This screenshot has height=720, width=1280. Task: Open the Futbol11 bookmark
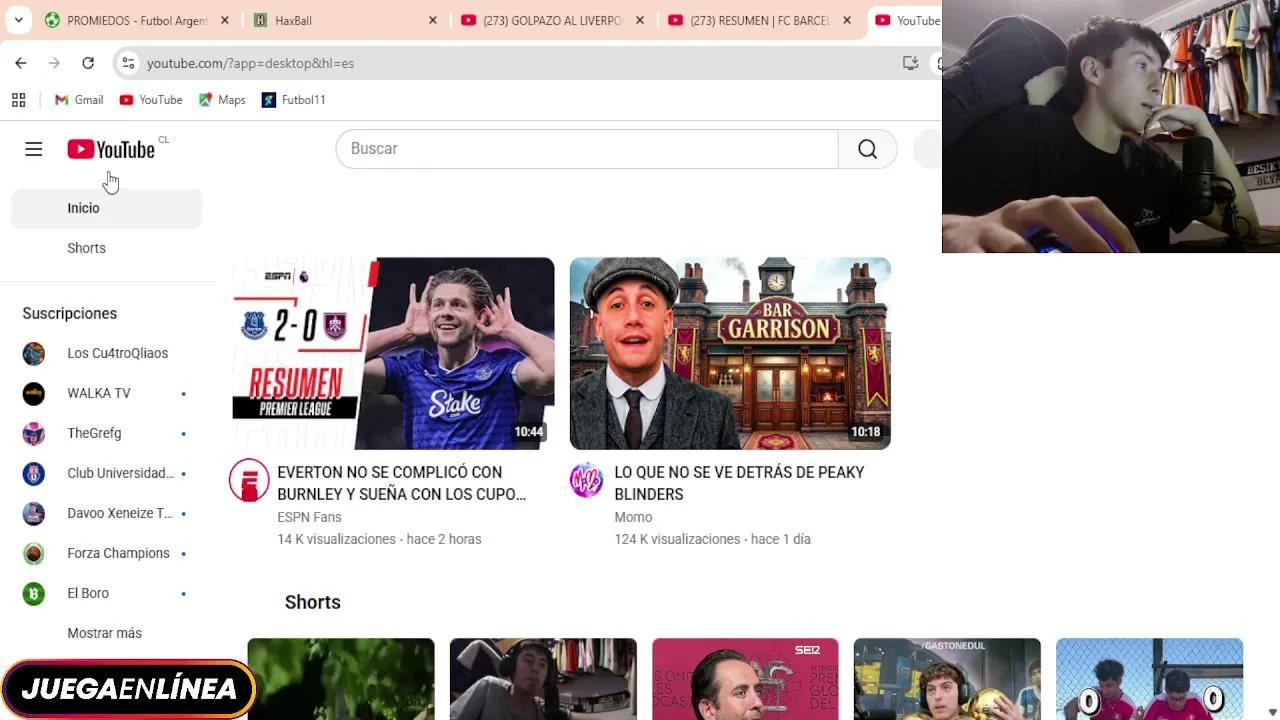pyautogui.click(x=294, y=100)
